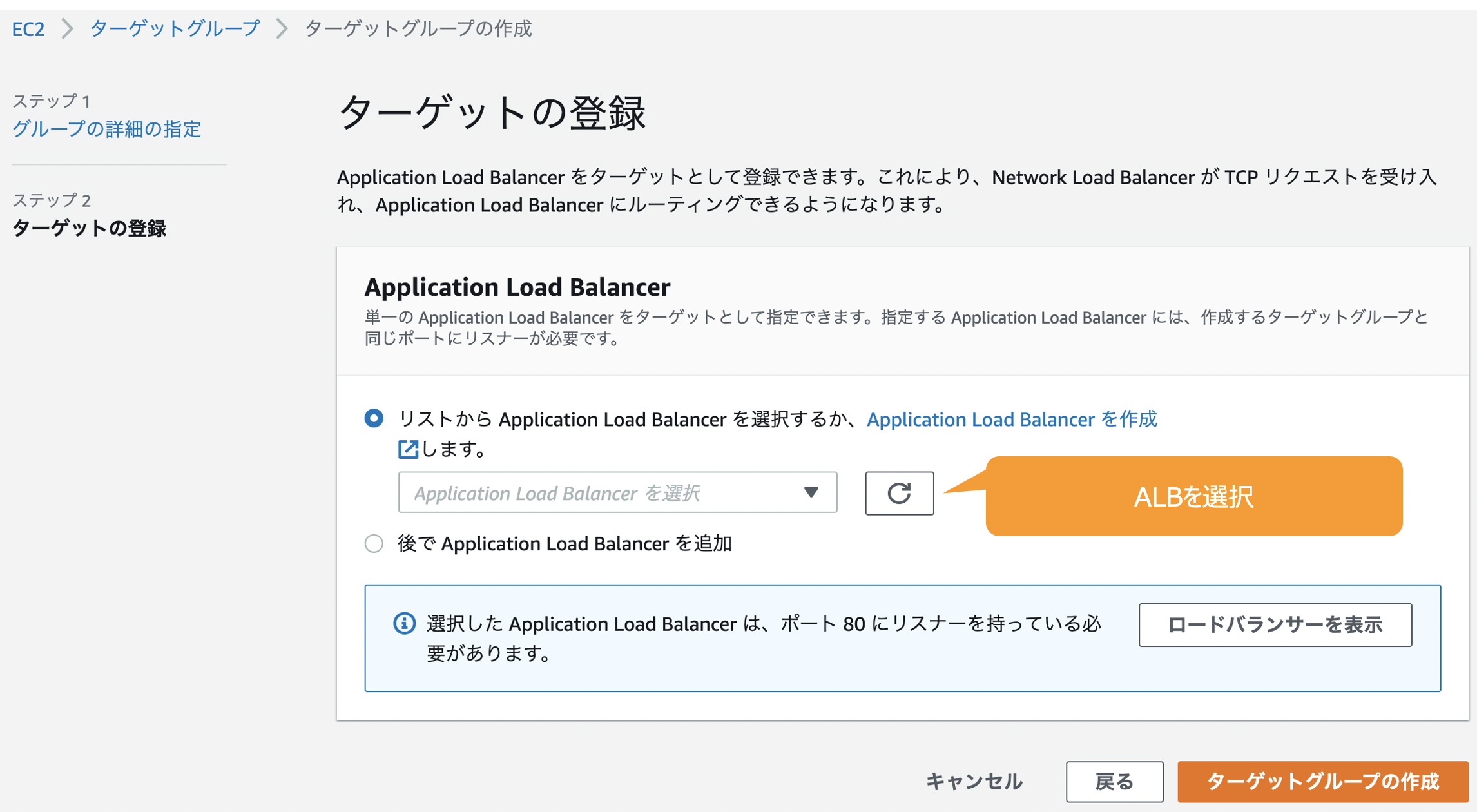The image size is (1477, 812).
Task: Go to EC2 breadcrumb link
Action: pyautogui.click(x=28, y=29)
